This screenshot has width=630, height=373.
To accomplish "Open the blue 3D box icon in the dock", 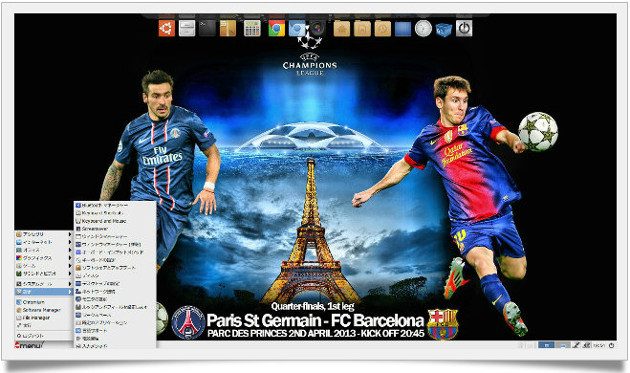I will coord(444,29).
